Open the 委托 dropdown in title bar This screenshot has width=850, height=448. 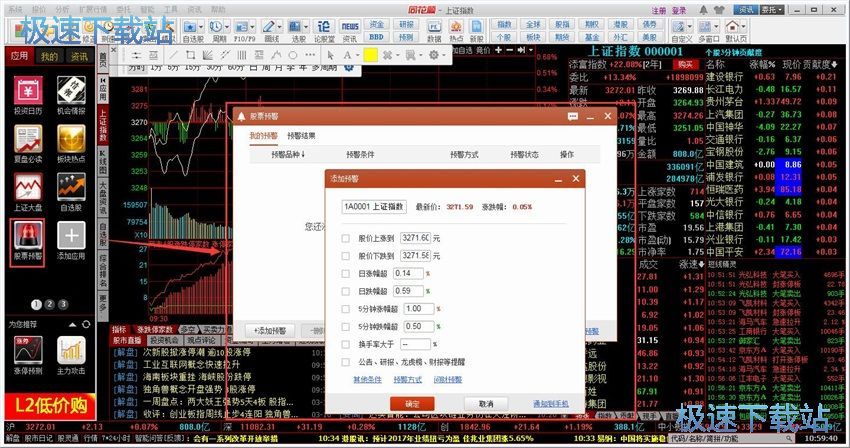coord(772,10)
